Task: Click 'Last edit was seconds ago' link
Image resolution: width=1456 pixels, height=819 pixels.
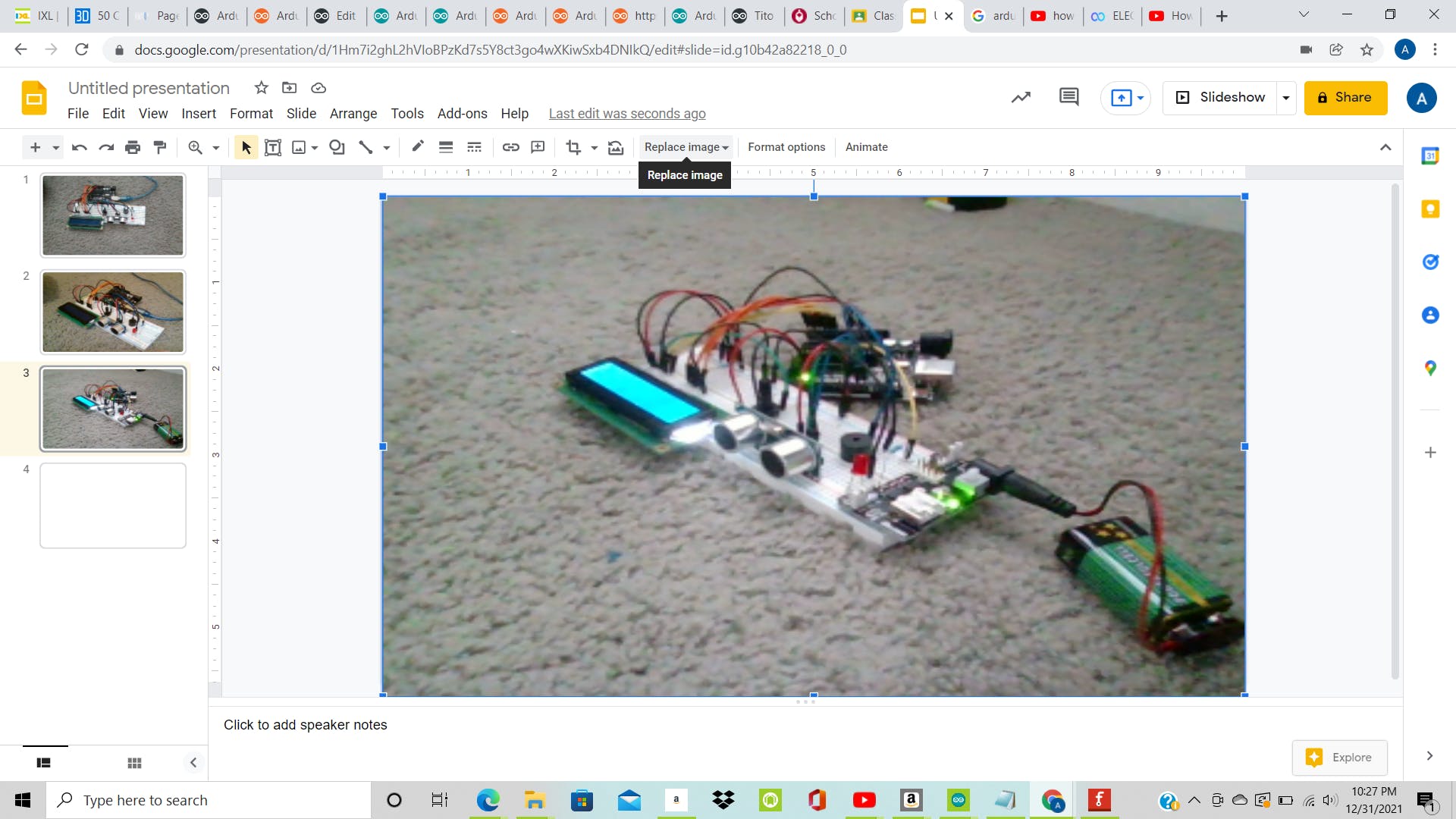Action: [x=627, y=114]
